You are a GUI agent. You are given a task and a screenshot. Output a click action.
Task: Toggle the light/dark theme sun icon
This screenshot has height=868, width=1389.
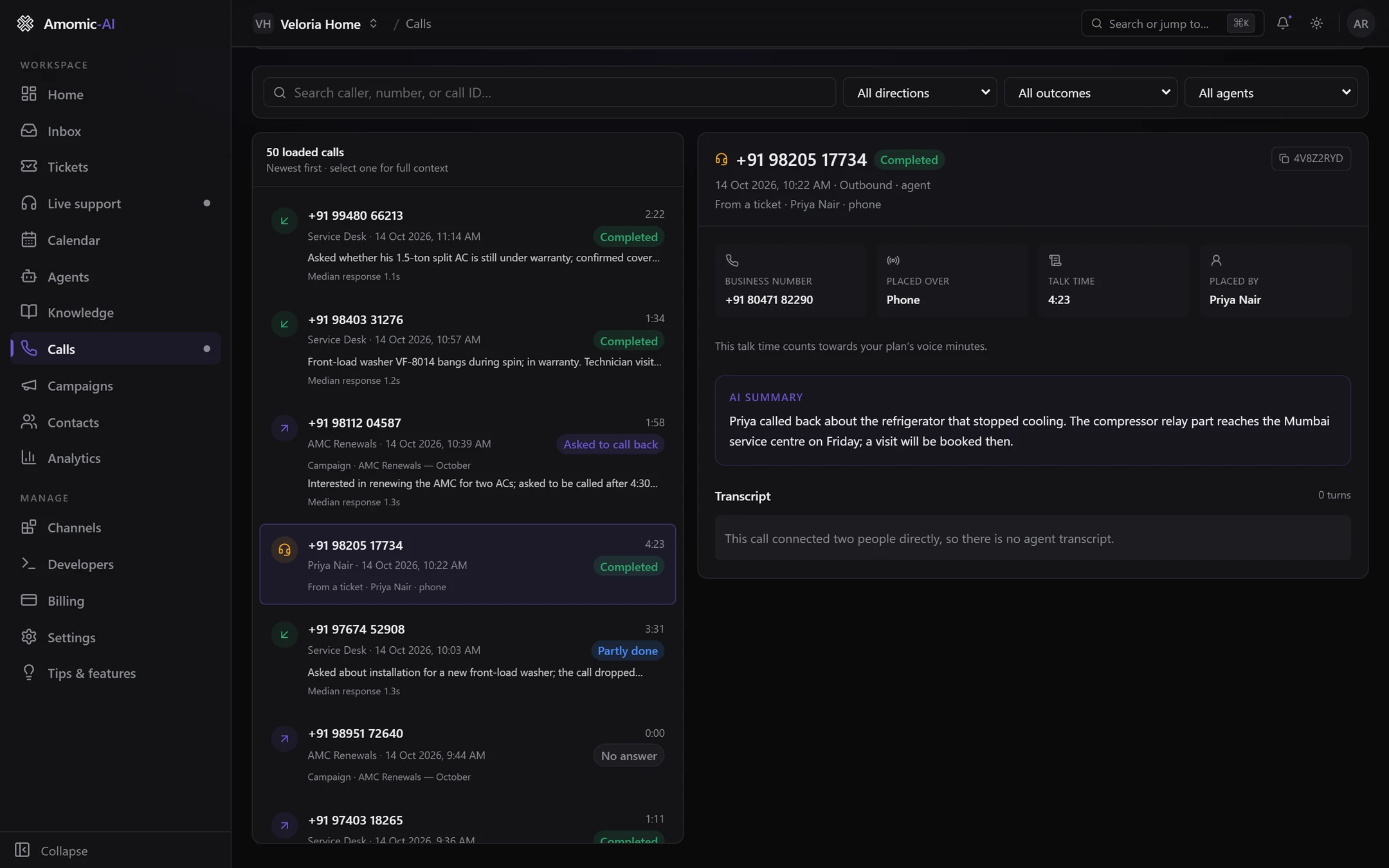(1316, 23)
